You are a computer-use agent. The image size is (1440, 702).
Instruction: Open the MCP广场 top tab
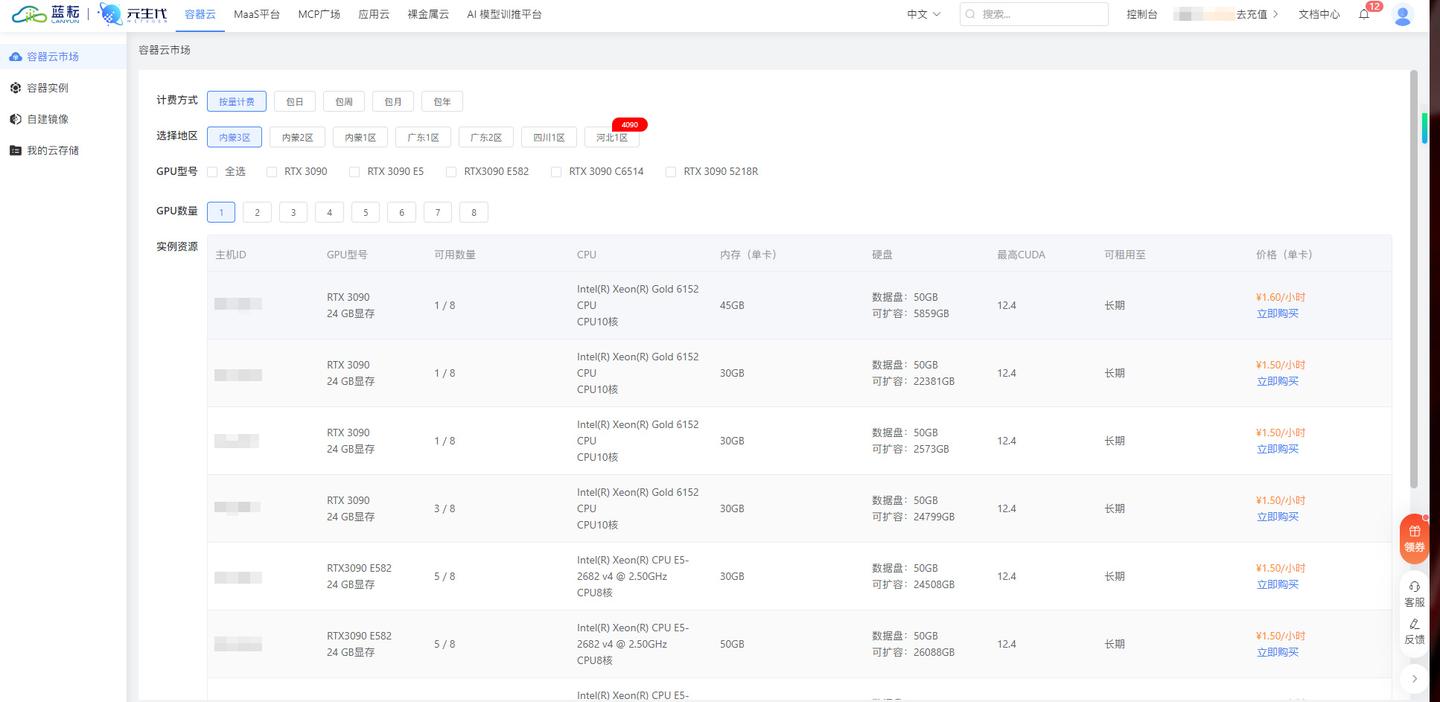point(319,14)
